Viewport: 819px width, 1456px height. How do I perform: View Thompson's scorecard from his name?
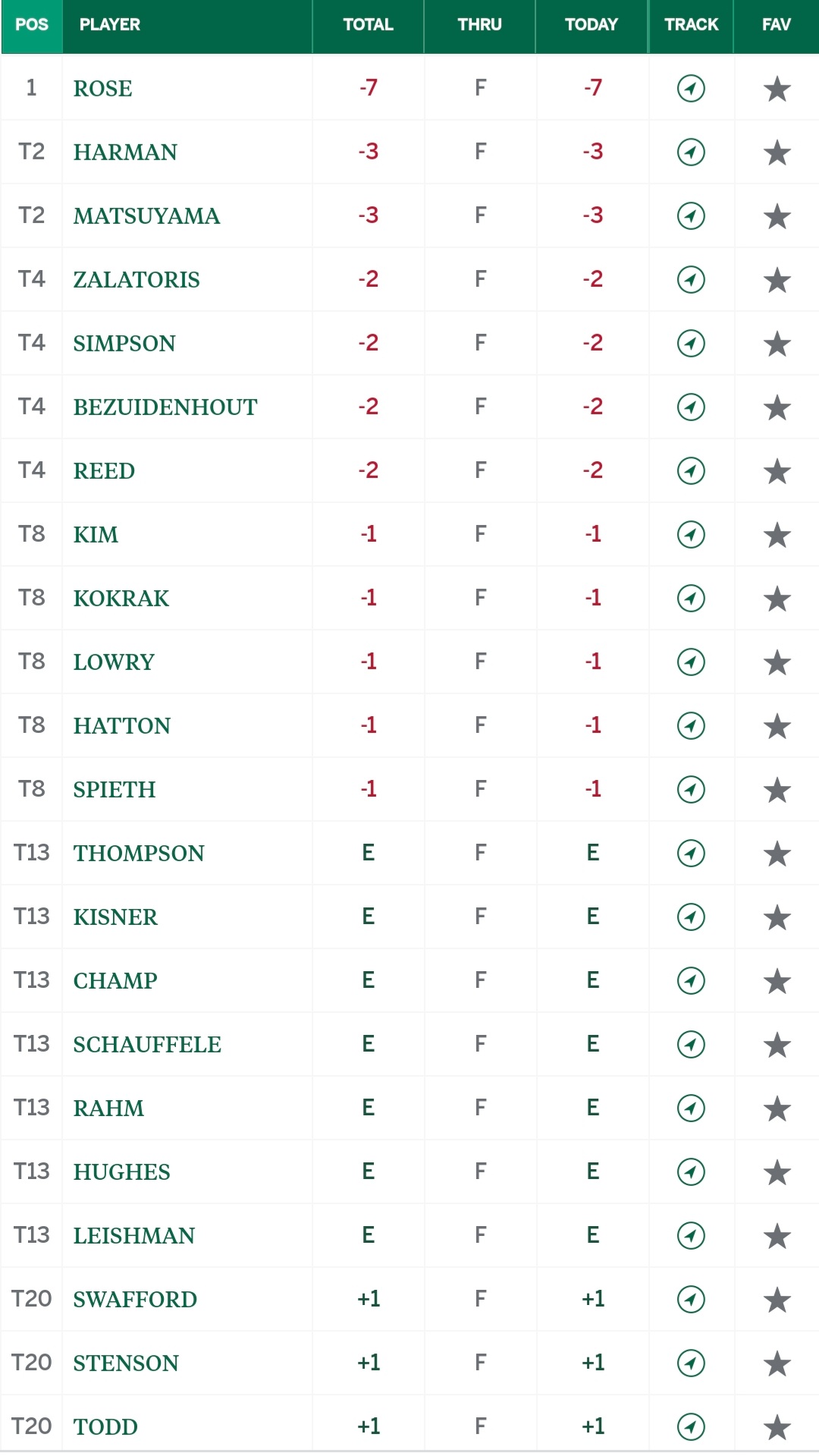(x=139, y=854)
